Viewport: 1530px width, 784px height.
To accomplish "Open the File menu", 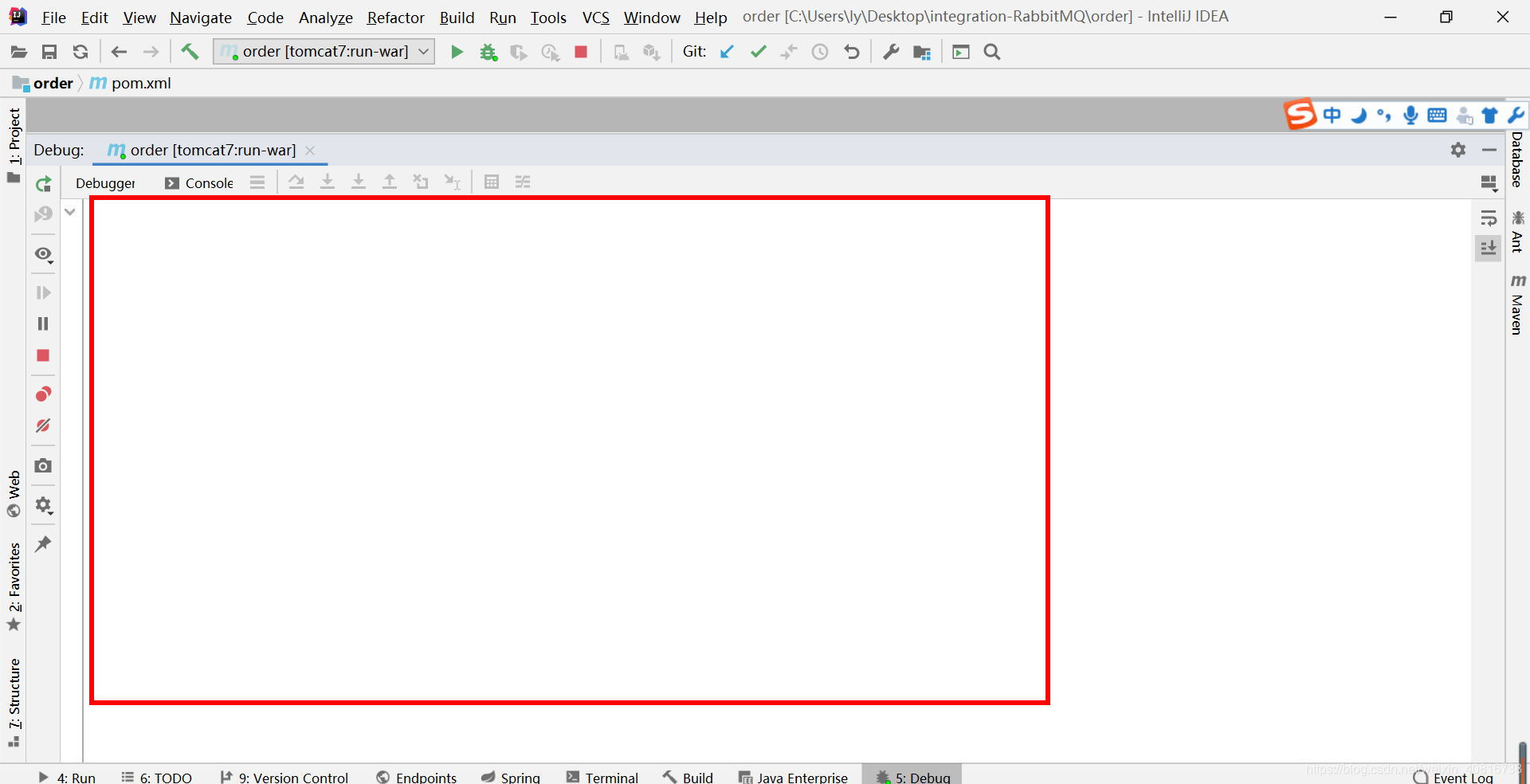I will pyautogui.click(x=53, y=18).
